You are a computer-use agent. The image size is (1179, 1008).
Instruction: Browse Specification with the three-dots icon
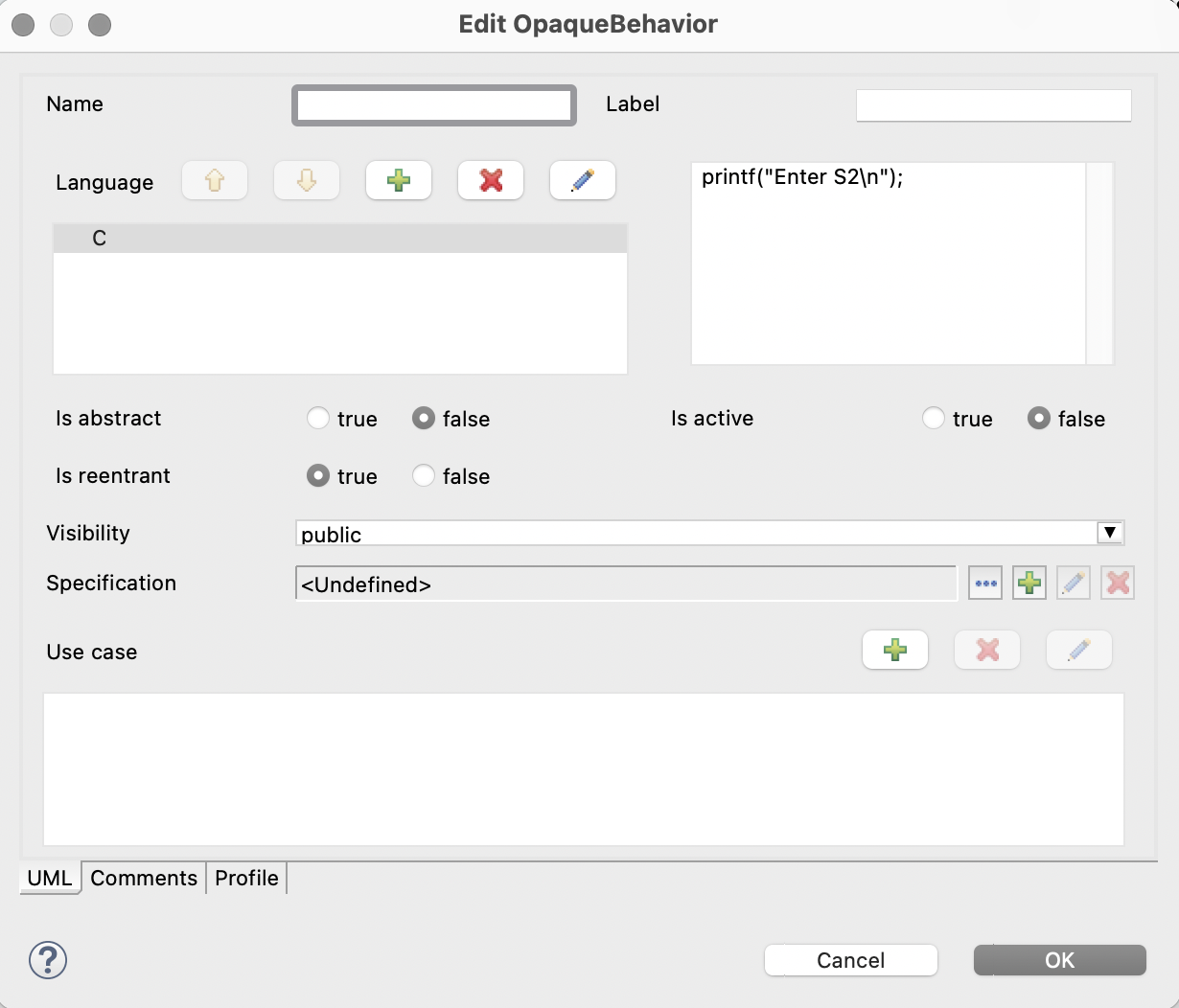tap(985, 583)
